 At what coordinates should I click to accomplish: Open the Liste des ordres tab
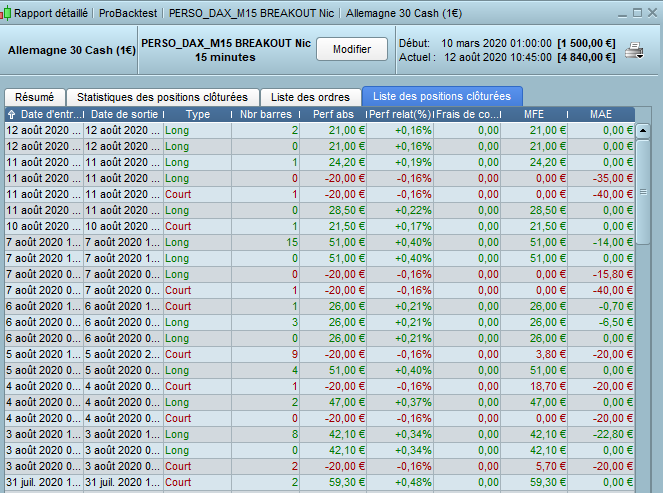310,97
